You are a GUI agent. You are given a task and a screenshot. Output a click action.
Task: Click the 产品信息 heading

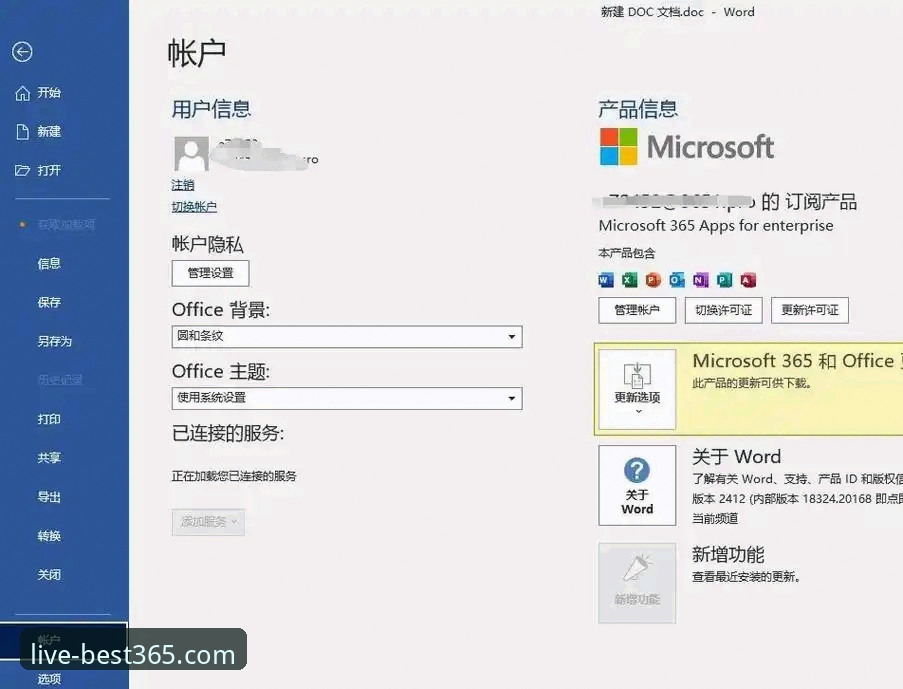(638, 109)
